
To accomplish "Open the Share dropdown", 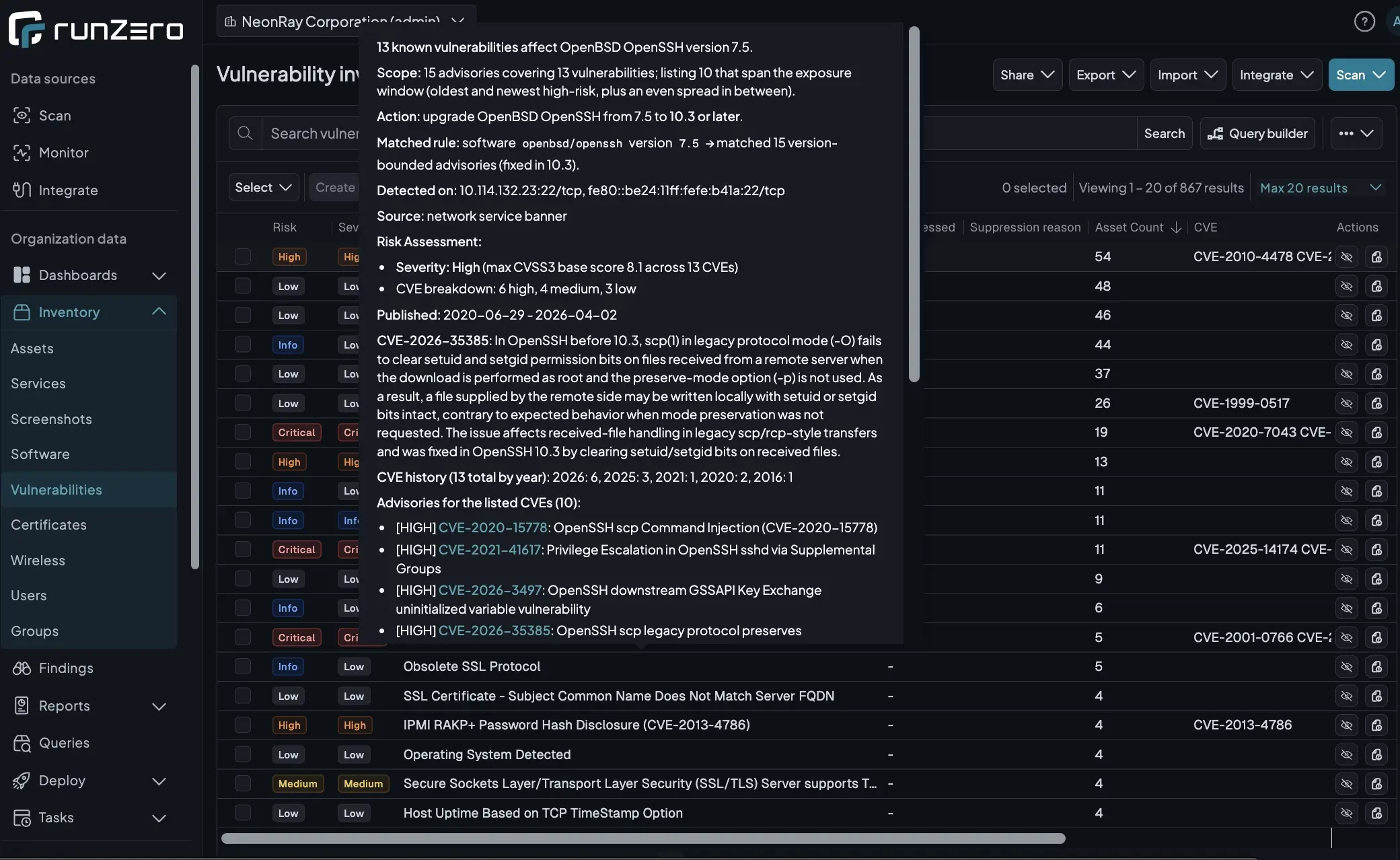I will tap(1027, 75).
